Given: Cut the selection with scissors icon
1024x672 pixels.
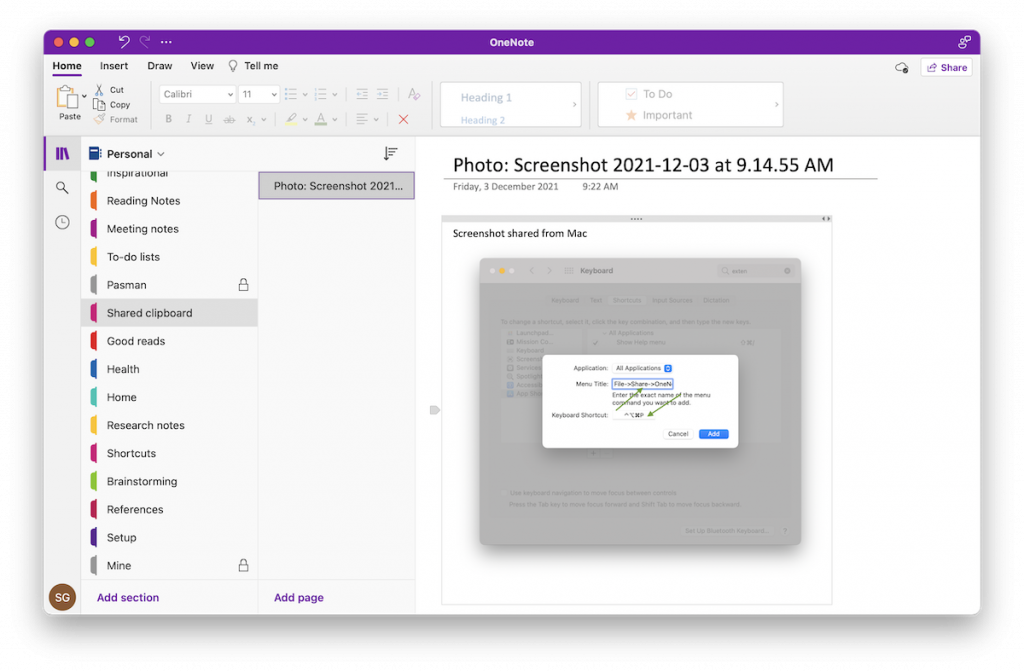Looking at the screenshot, I should pos(99,89).
